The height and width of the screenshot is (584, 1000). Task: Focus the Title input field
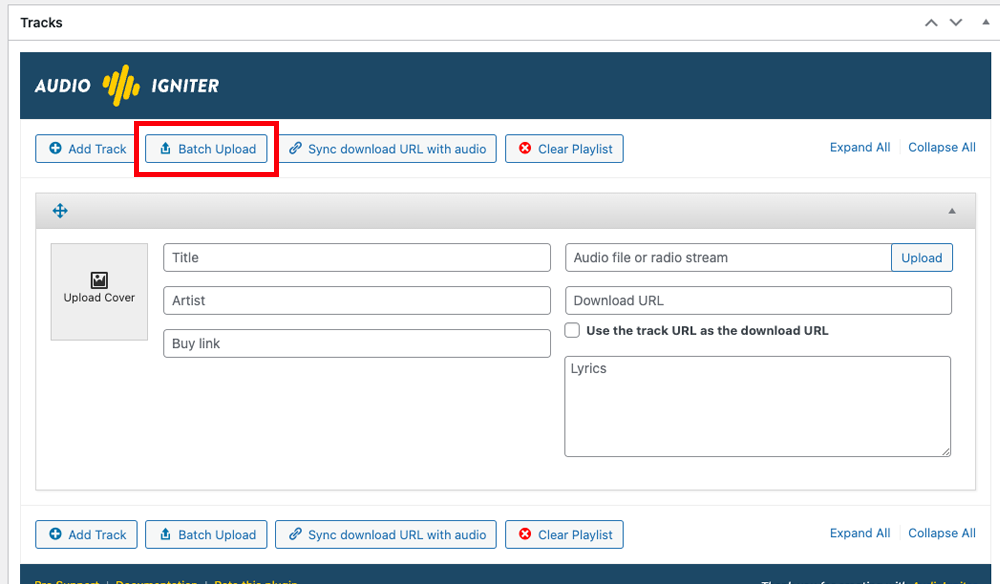pos(357,258)
